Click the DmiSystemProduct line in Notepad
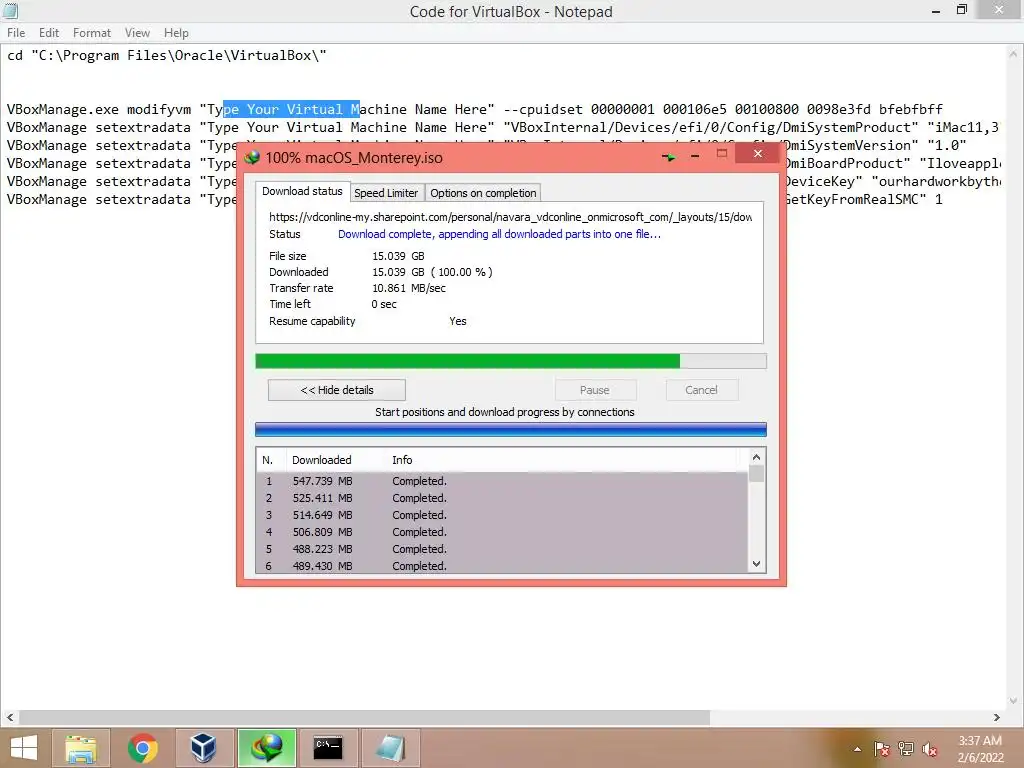Screen dimensions: 1024x768 (502, 127)
